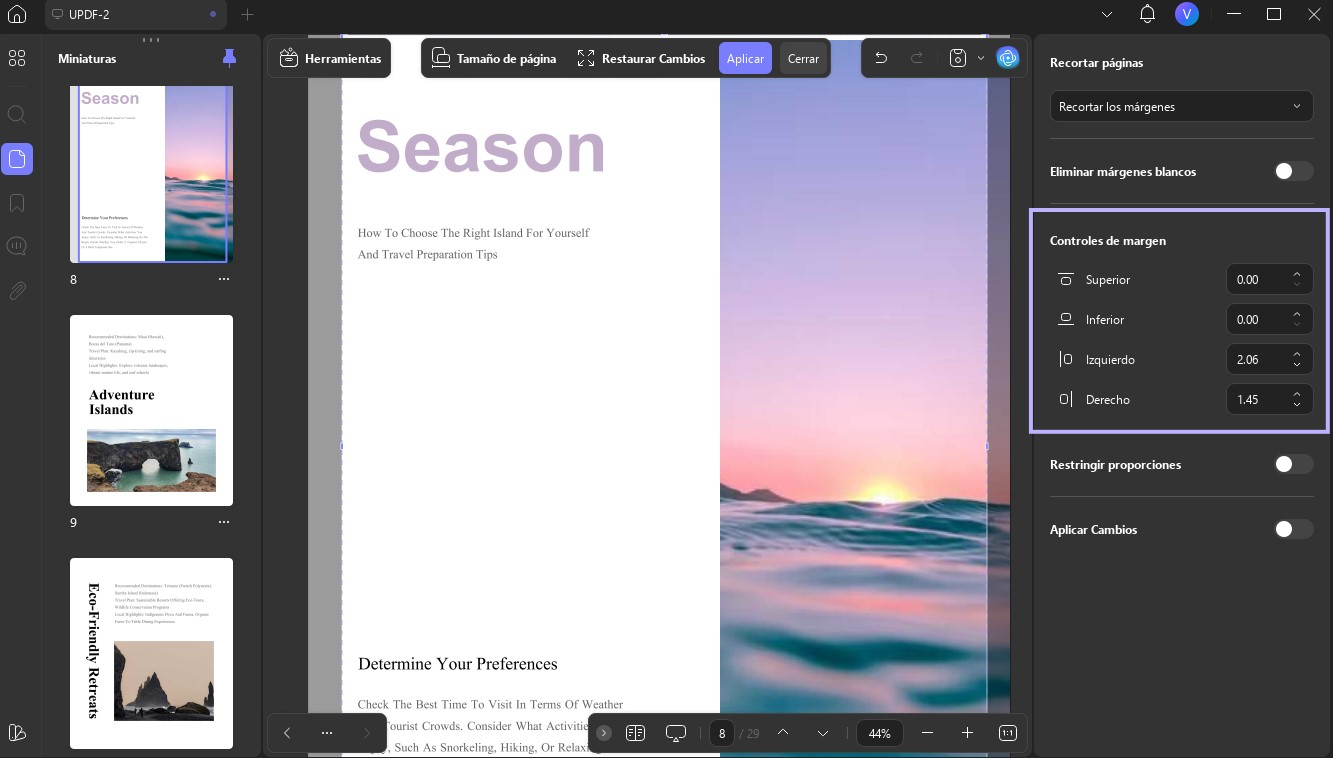Click the notifications bell icon
This screenshot has height=758, width=1333.
click(1148, 14)
